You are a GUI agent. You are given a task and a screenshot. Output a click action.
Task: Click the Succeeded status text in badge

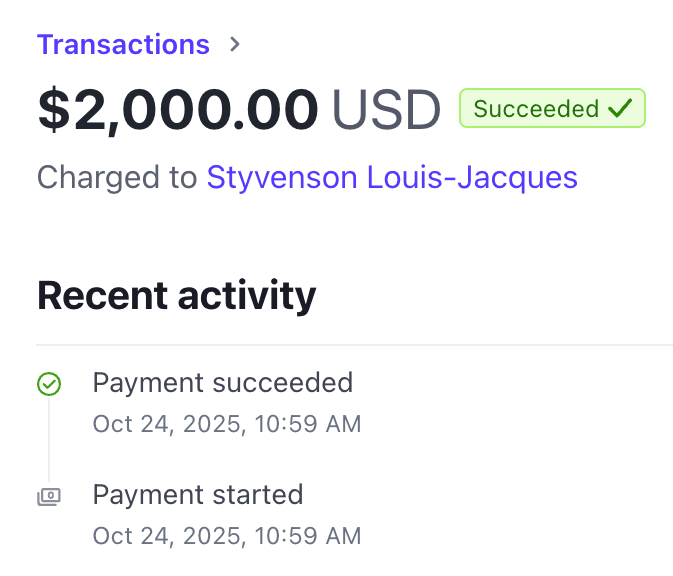click(x=536, y=109)
